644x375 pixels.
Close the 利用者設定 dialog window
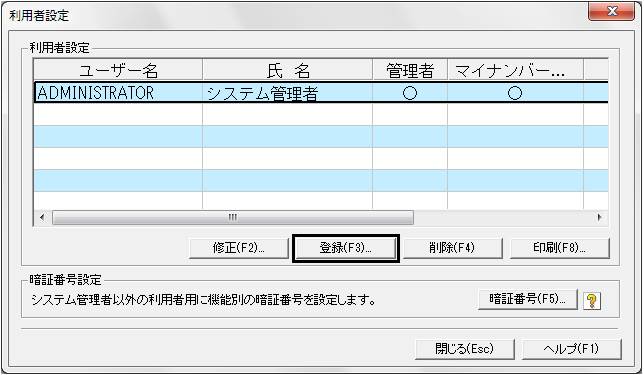coord(612,11)
